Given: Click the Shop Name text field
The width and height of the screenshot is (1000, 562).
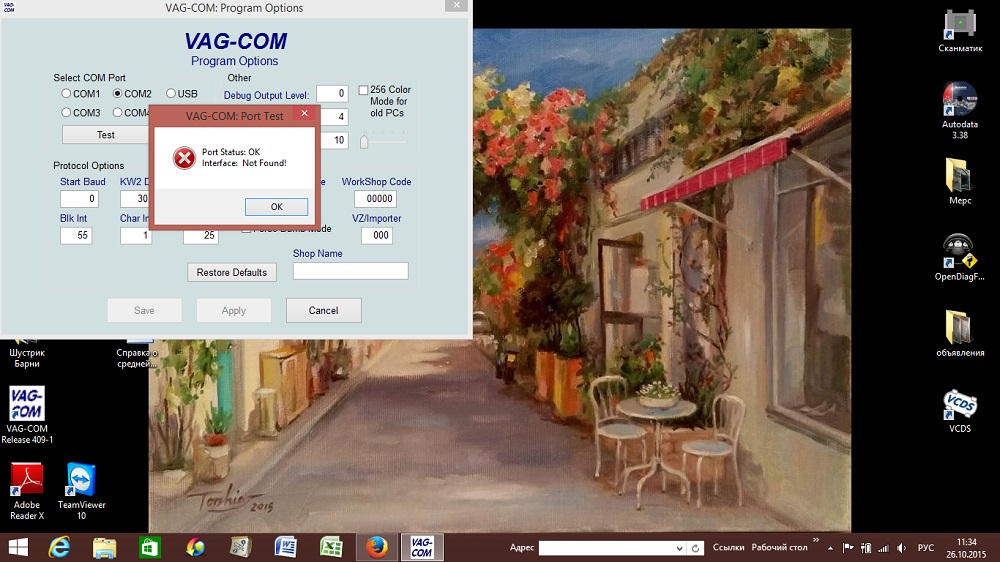Looking at the screenshot, I should (x=350, y=271).
